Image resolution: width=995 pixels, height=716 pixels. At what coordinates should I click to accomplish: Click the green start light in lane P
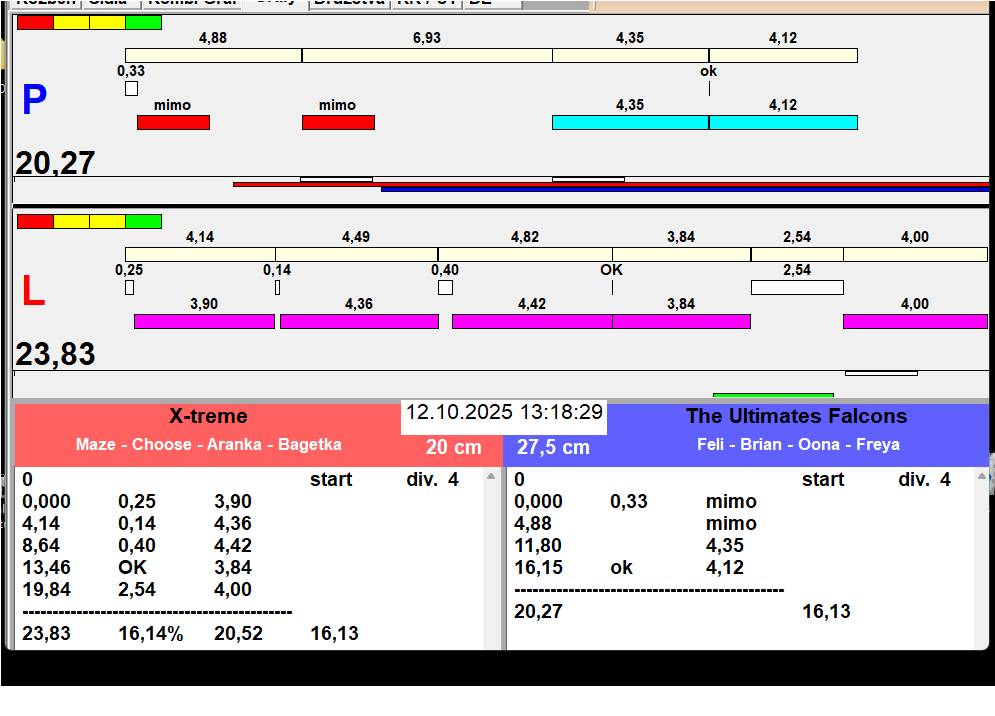pyautogui.click(x=143, y=22)
